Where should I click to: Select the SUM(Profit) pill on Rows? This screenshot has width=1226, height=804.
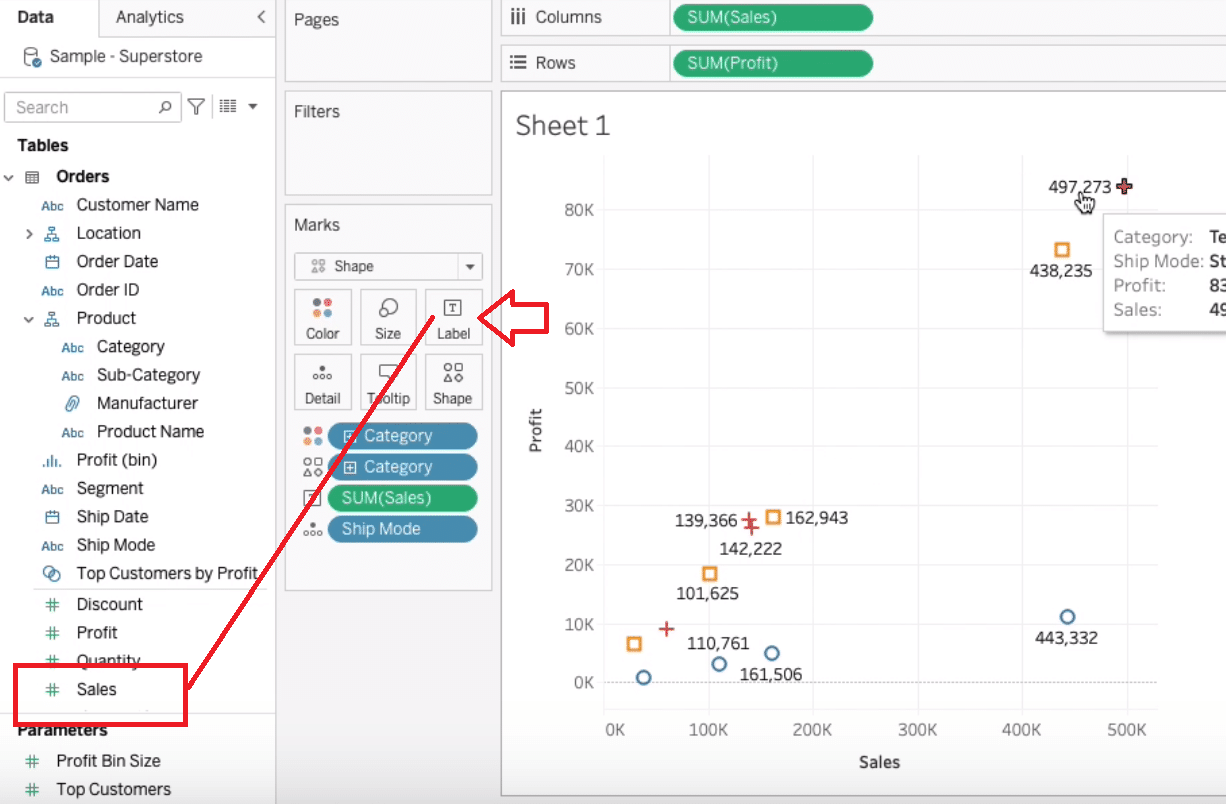[x=773, y=63]
